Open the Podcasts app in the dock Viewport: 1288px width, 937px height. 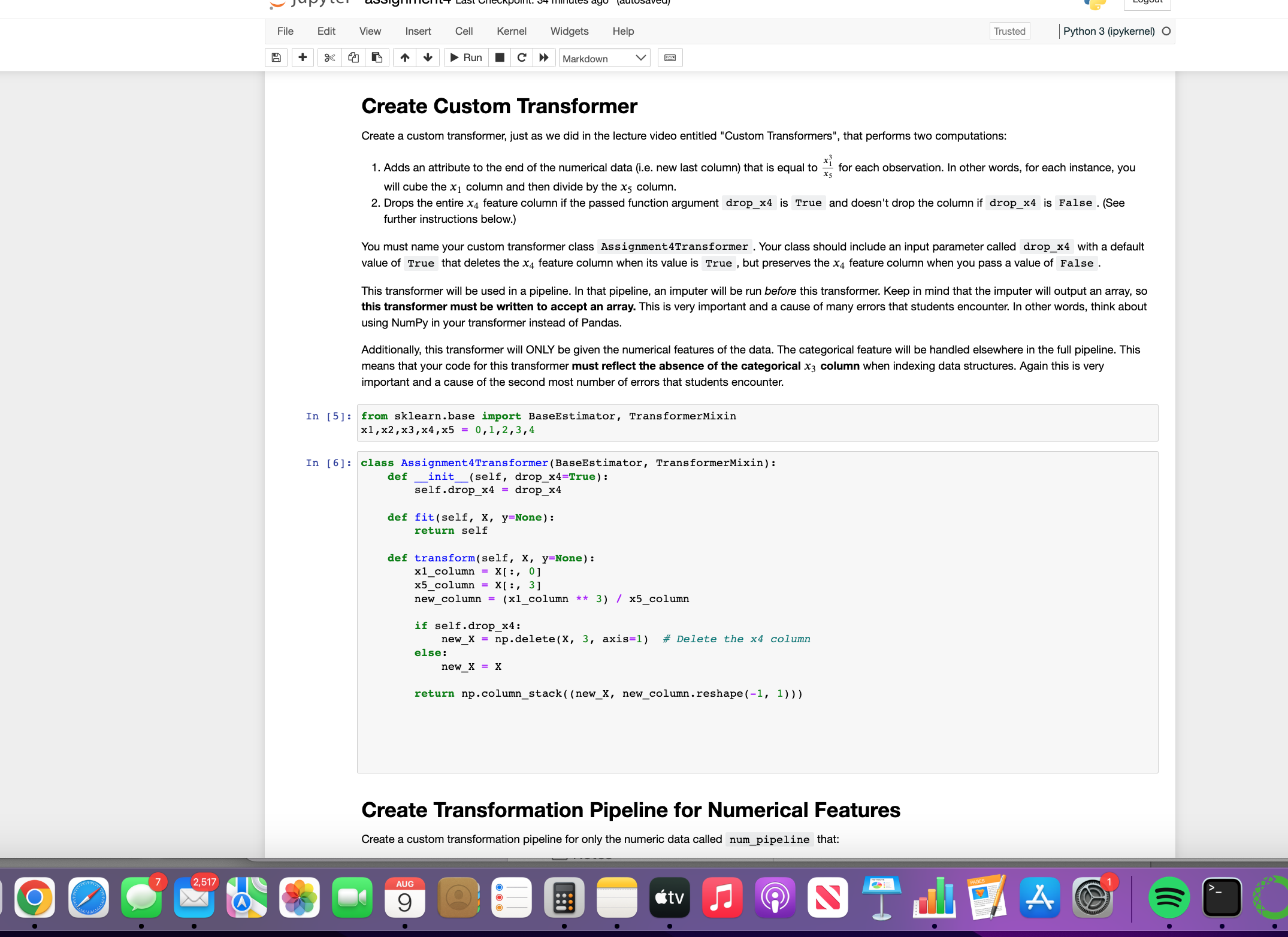click(x=775, y=898)
